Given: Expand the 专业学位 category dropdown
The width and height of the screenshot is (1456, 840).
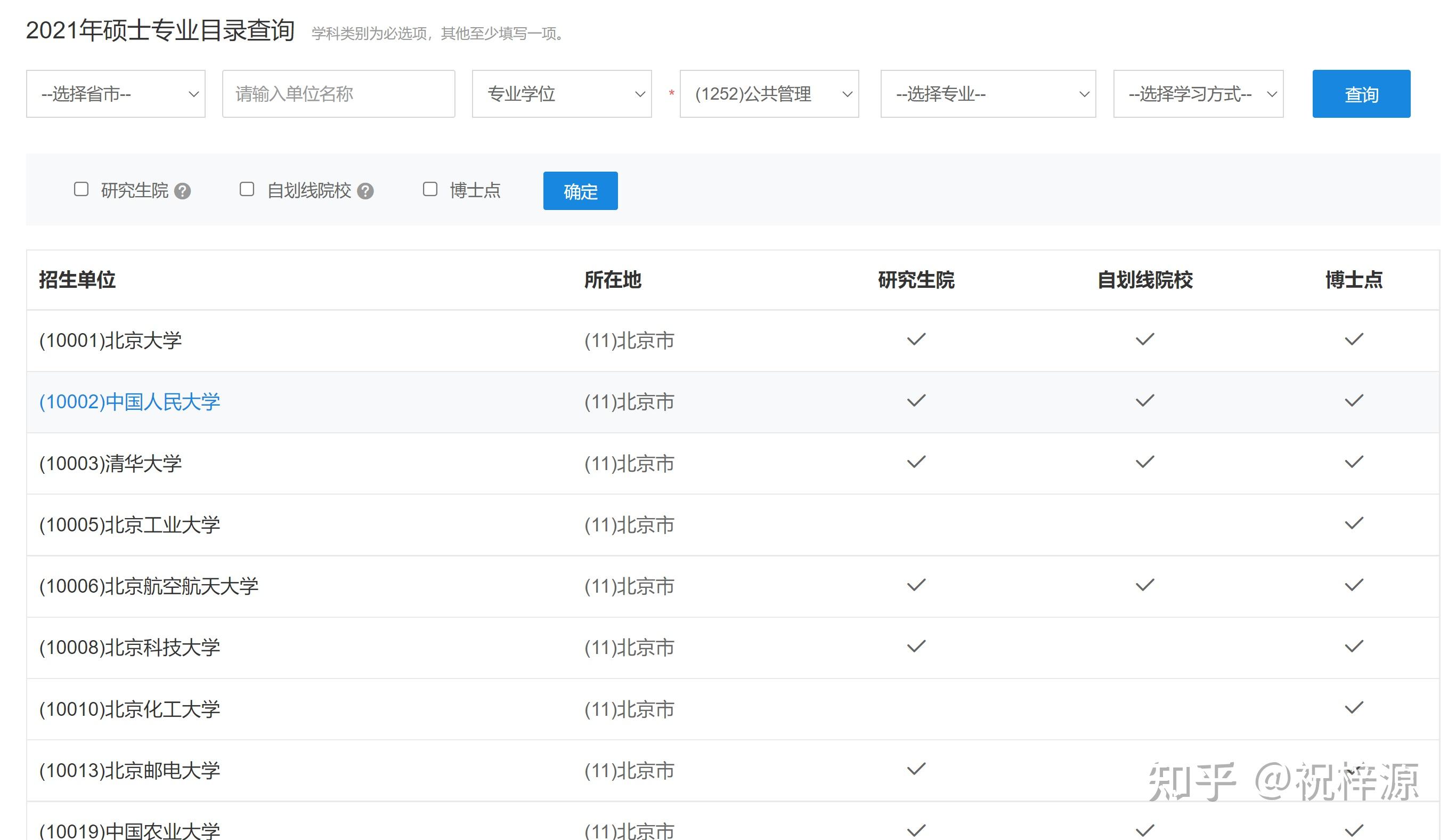Looking at the screenshot, I should (562, 94).
